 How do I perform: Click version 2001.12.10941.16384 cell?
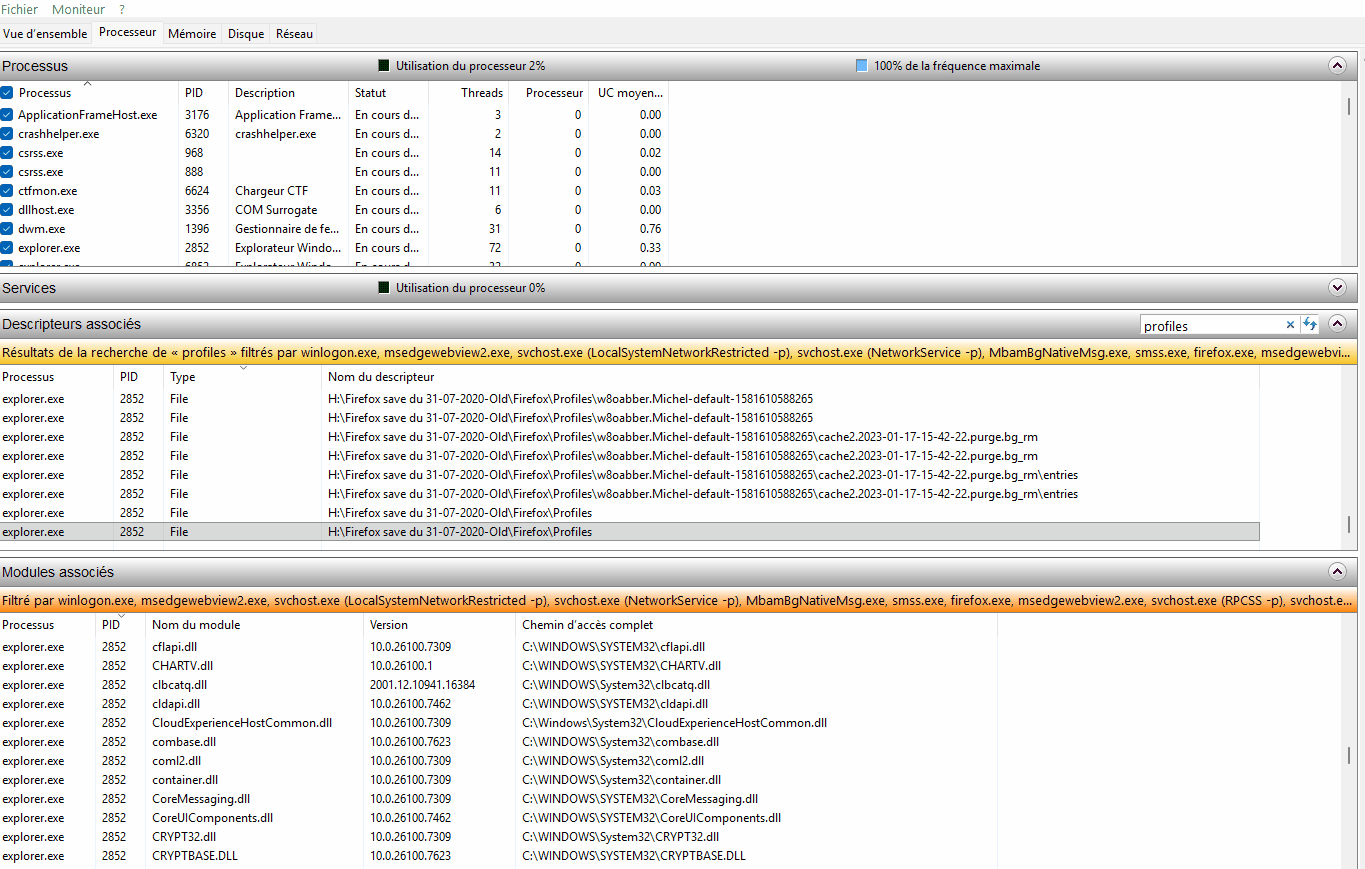(x=422, y=685)
